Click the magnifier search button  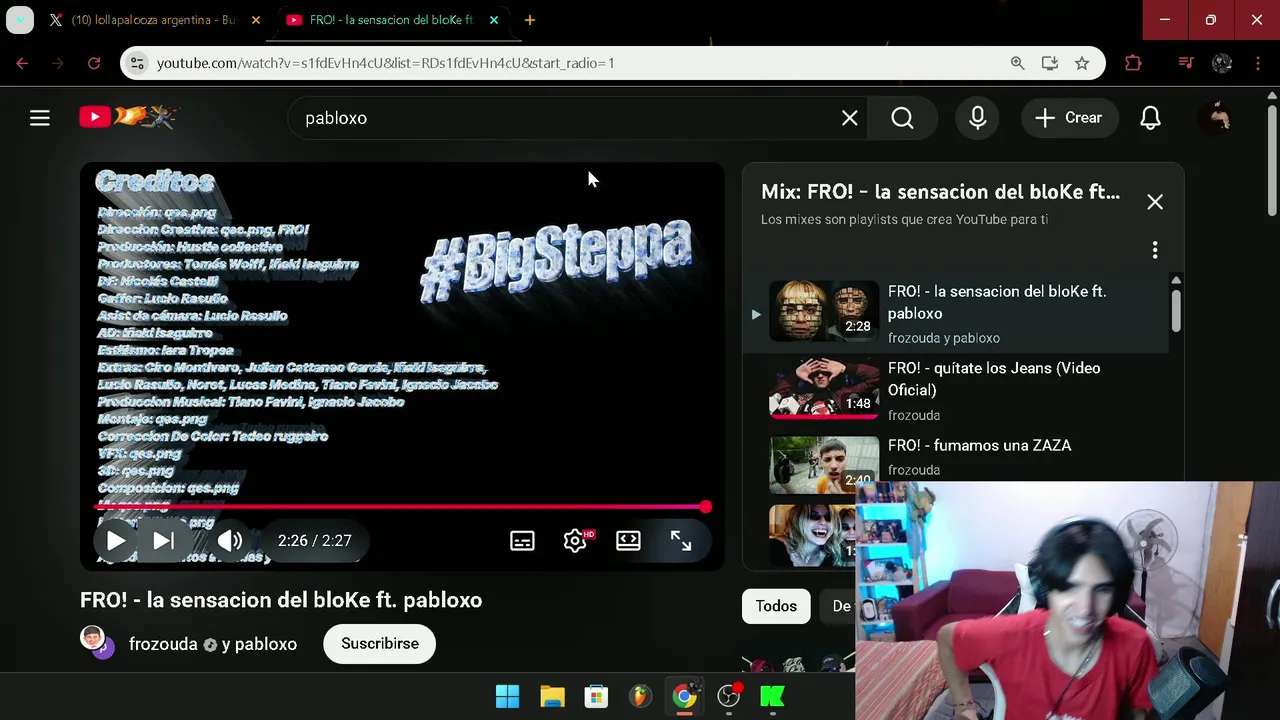902,118
